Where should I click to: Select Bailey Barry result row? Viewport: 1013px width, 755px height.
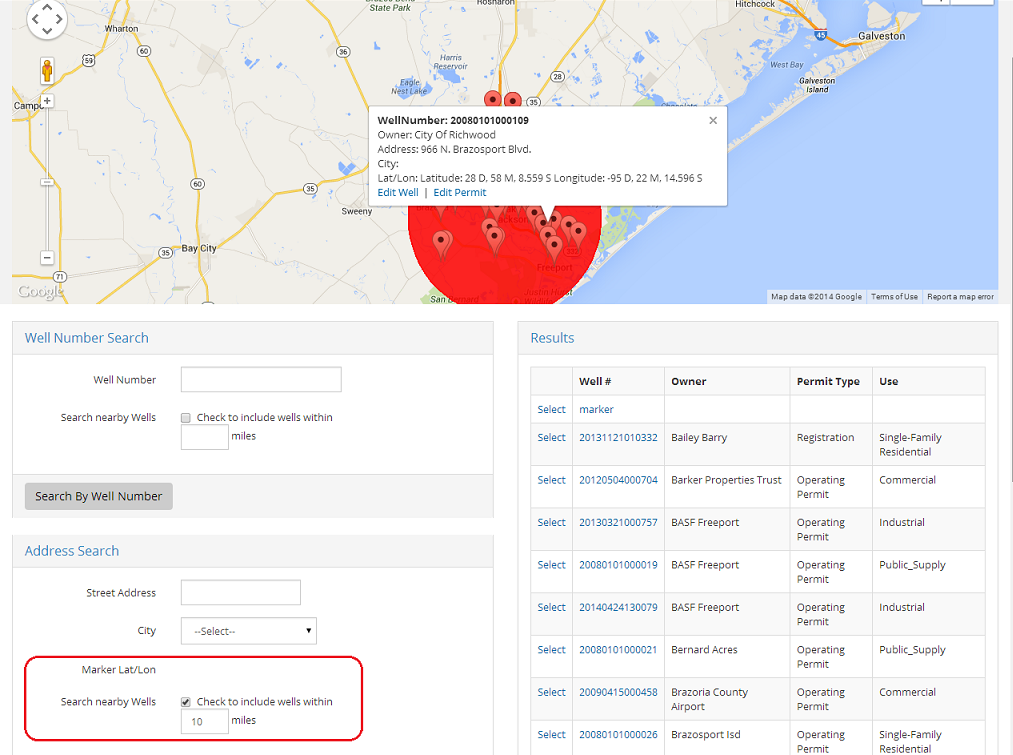(551, 438)
